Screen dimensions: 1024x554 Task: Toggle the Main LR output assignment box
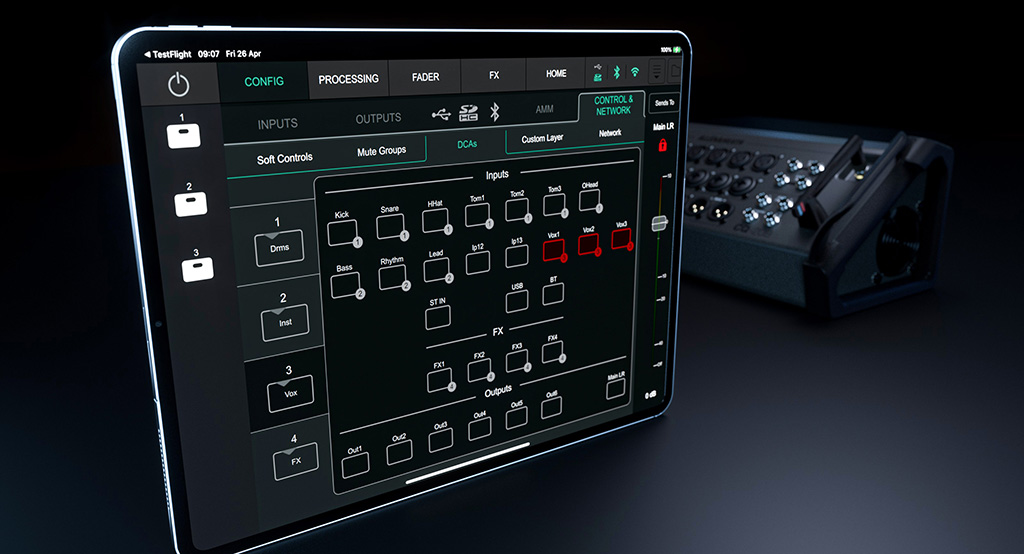tap(615, 389)
